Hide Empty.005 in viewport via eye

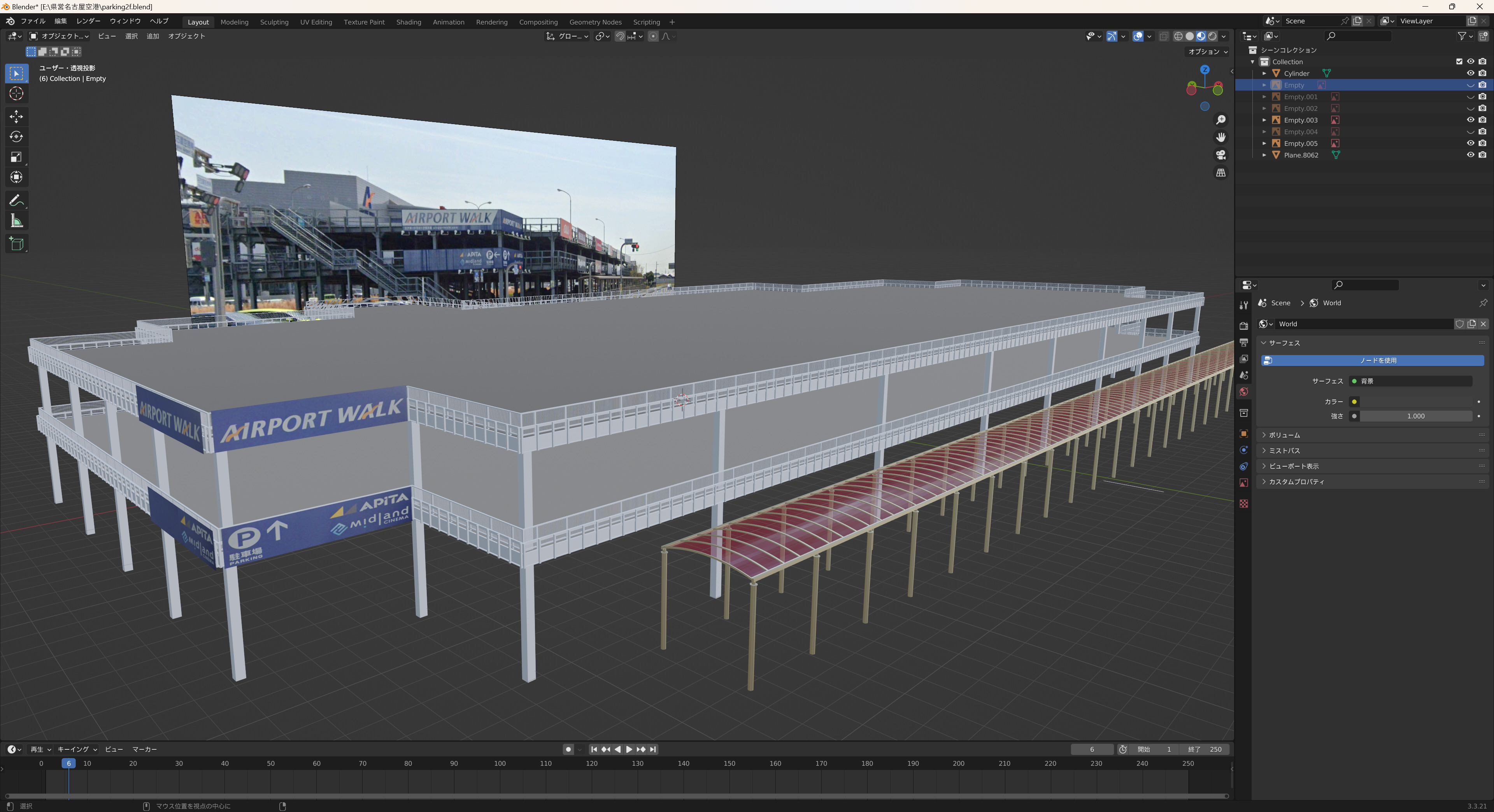1470,143
